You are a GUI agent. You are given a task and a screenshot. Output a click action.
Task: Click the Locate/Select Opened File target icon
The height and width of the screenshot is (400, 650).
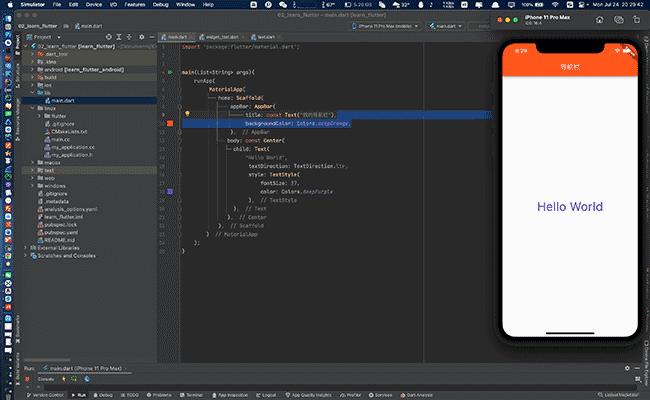click(109, 37)
